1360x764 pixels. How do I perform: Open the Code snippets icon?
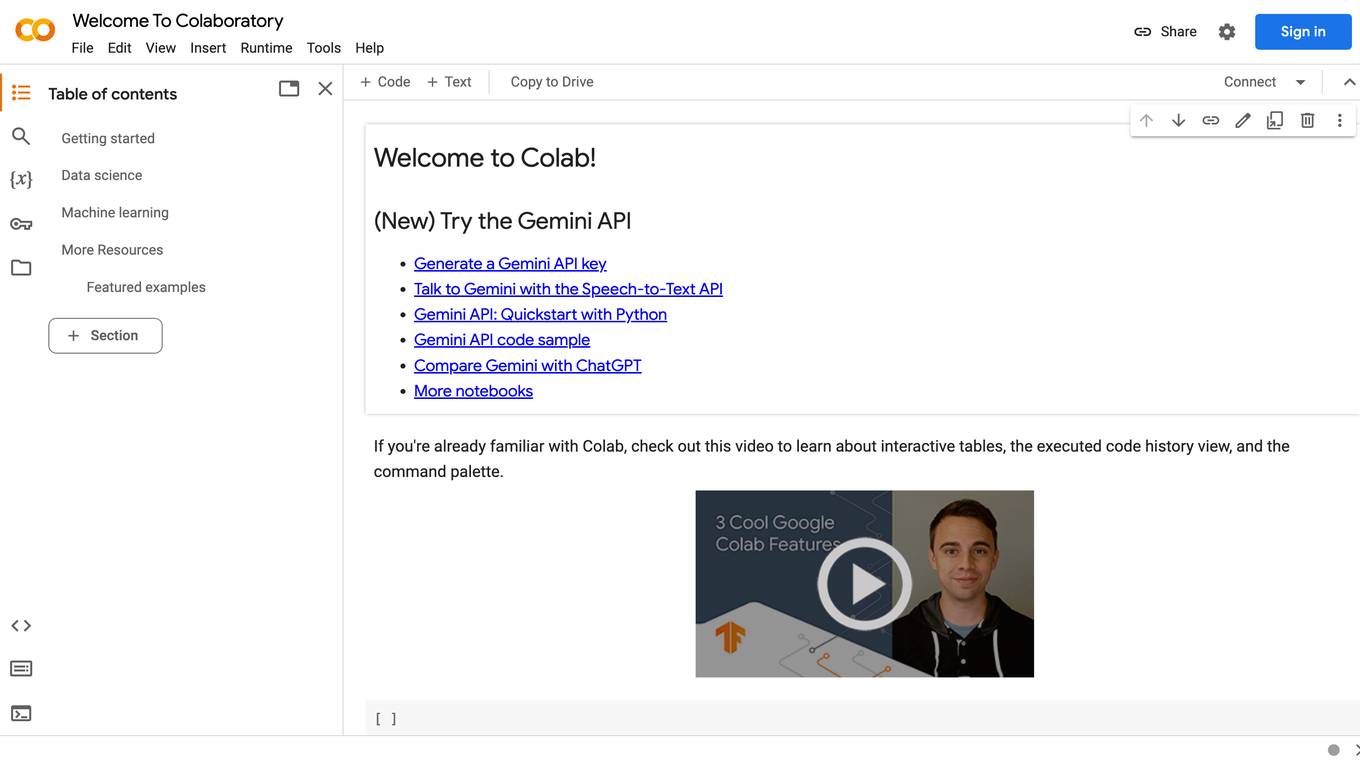[x=21, y=626]
